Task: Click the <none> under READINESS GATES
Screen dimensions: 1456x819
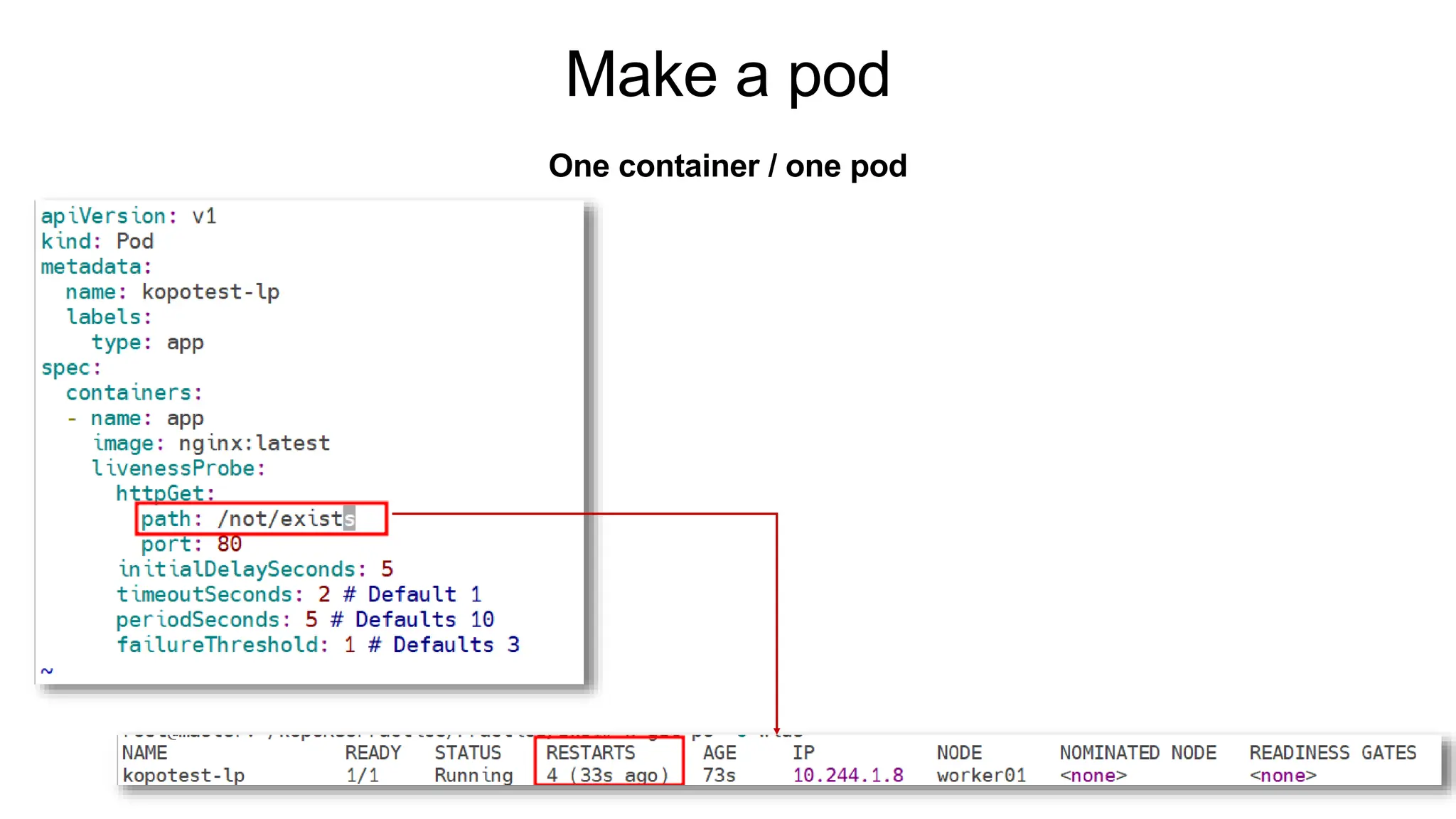Action: 1283,776
